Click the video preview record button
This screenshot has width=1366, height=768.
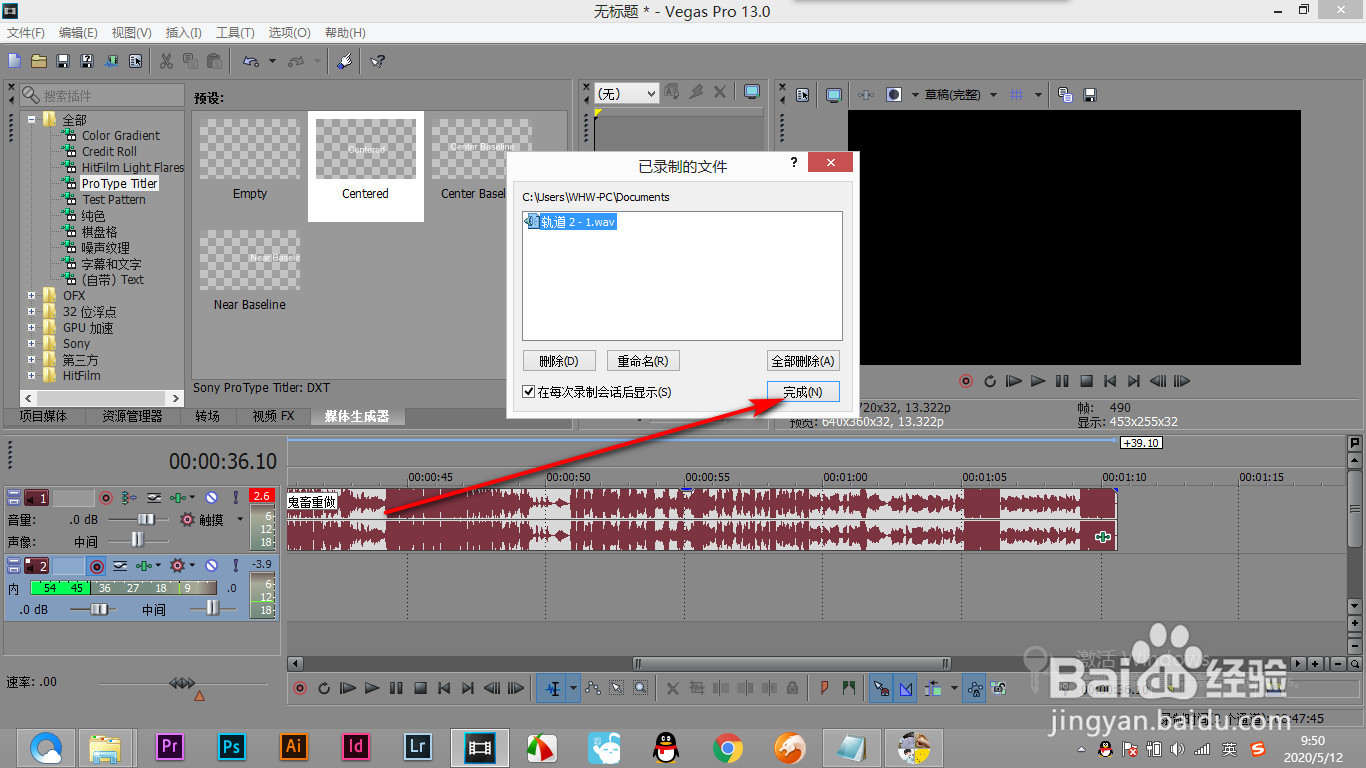click(966, 381)
